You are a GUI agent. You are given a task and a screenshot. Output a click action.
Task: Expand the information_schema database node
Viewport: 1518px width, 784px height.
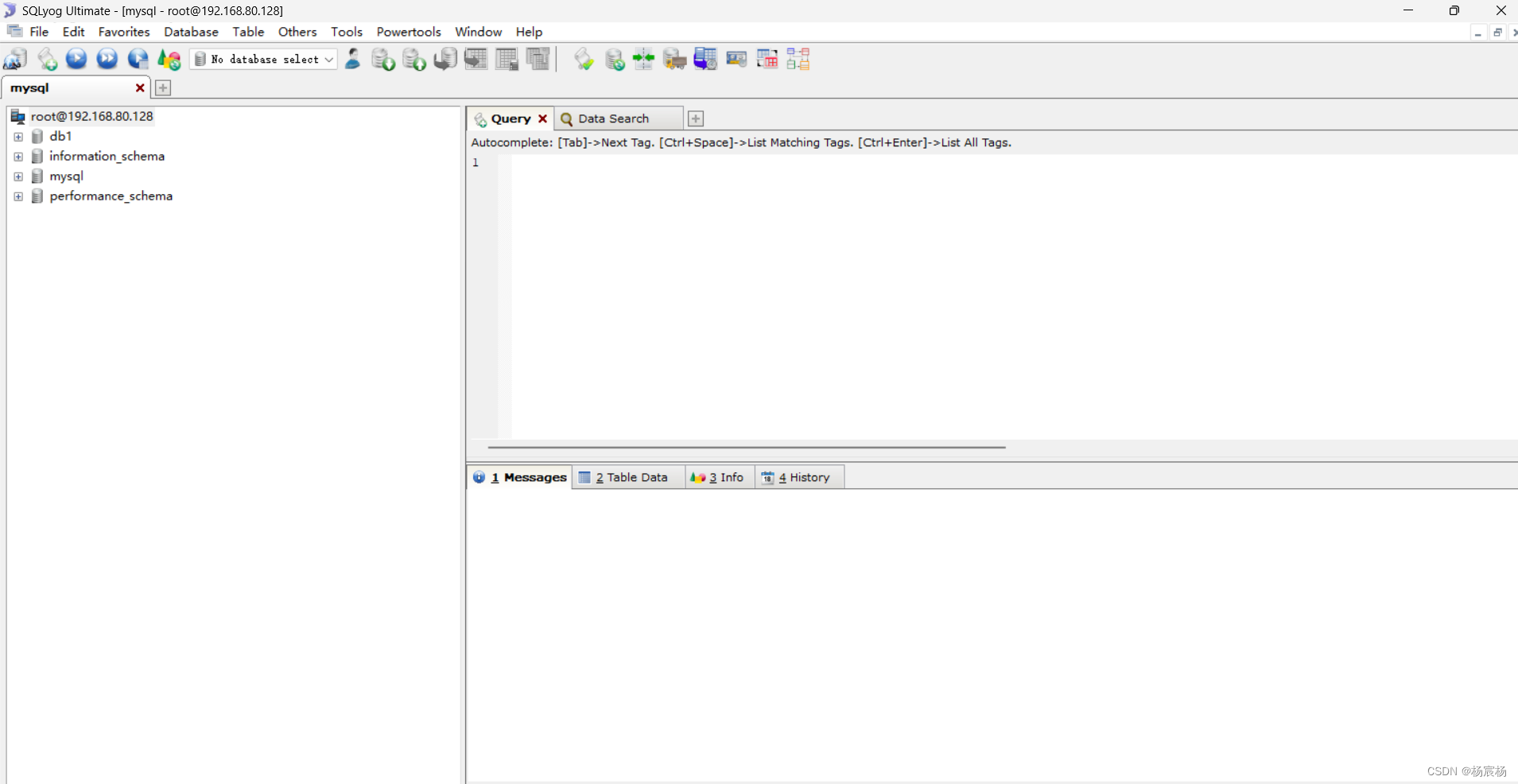click(x=18, y=157)
